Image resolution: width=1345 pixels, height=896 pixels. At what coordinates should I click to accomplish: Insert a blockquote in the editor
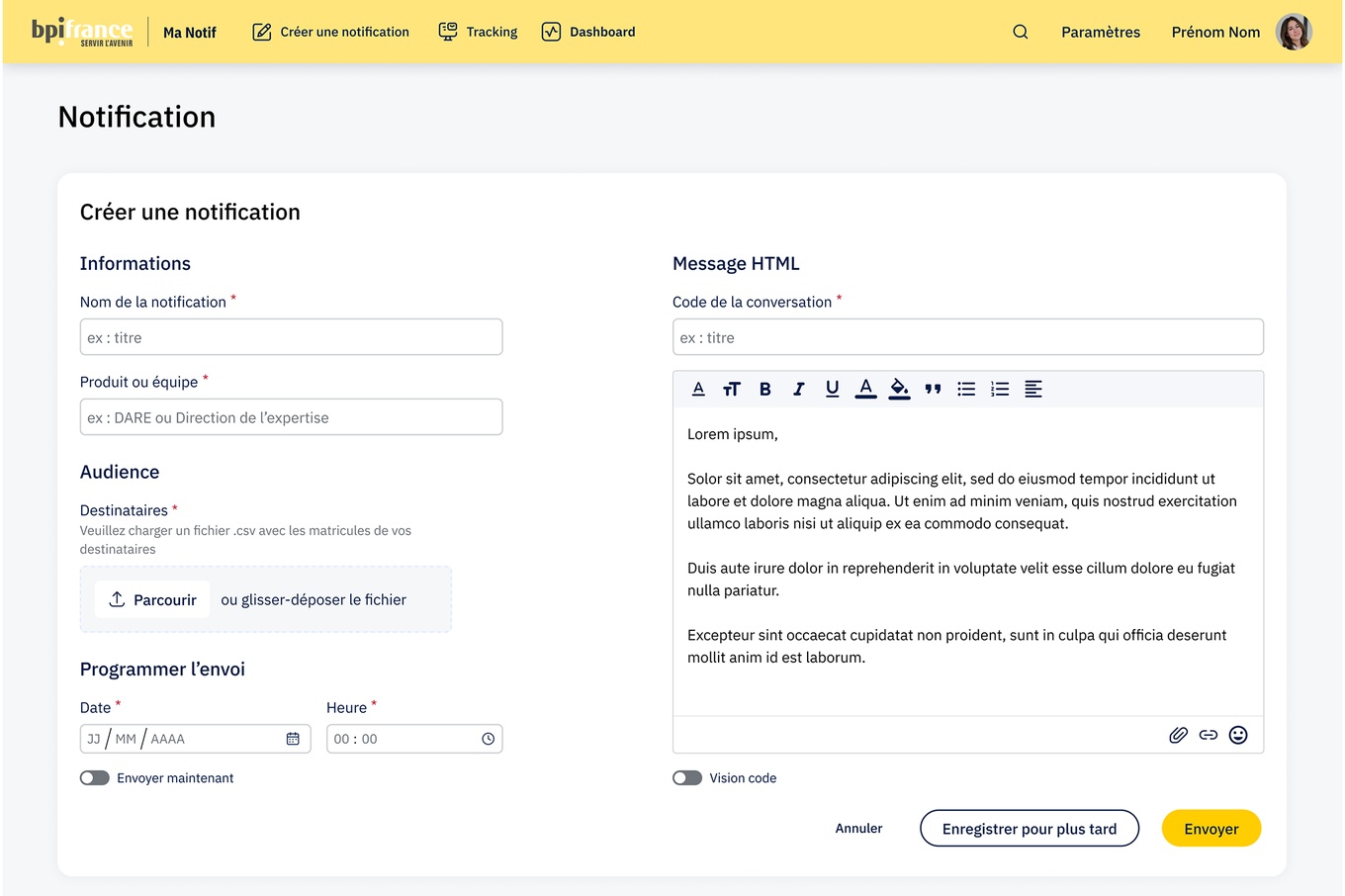tap(933, 389)
